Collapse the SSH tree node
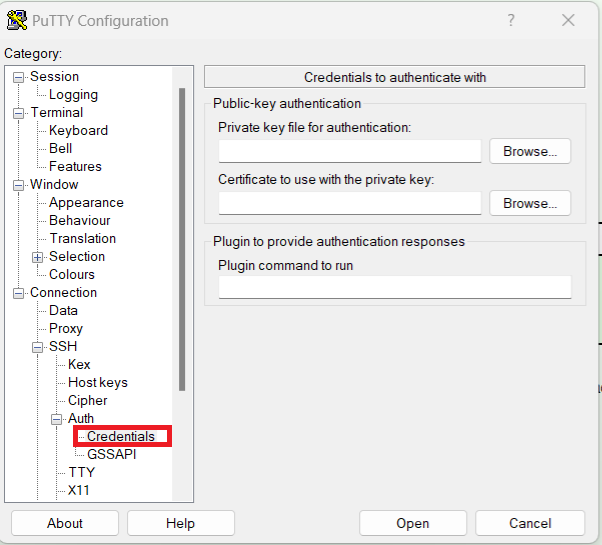Screen dimensions: 602x545 tap(38, 347)
